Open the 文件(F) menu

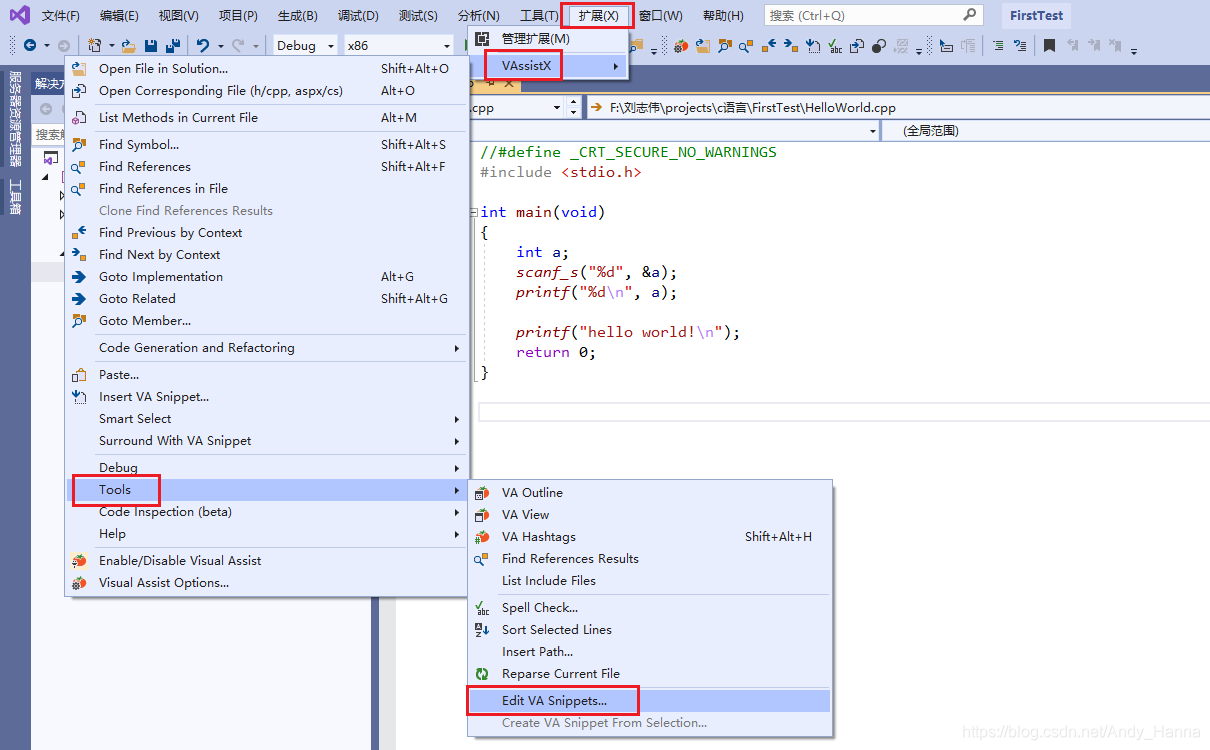point(61,16)
